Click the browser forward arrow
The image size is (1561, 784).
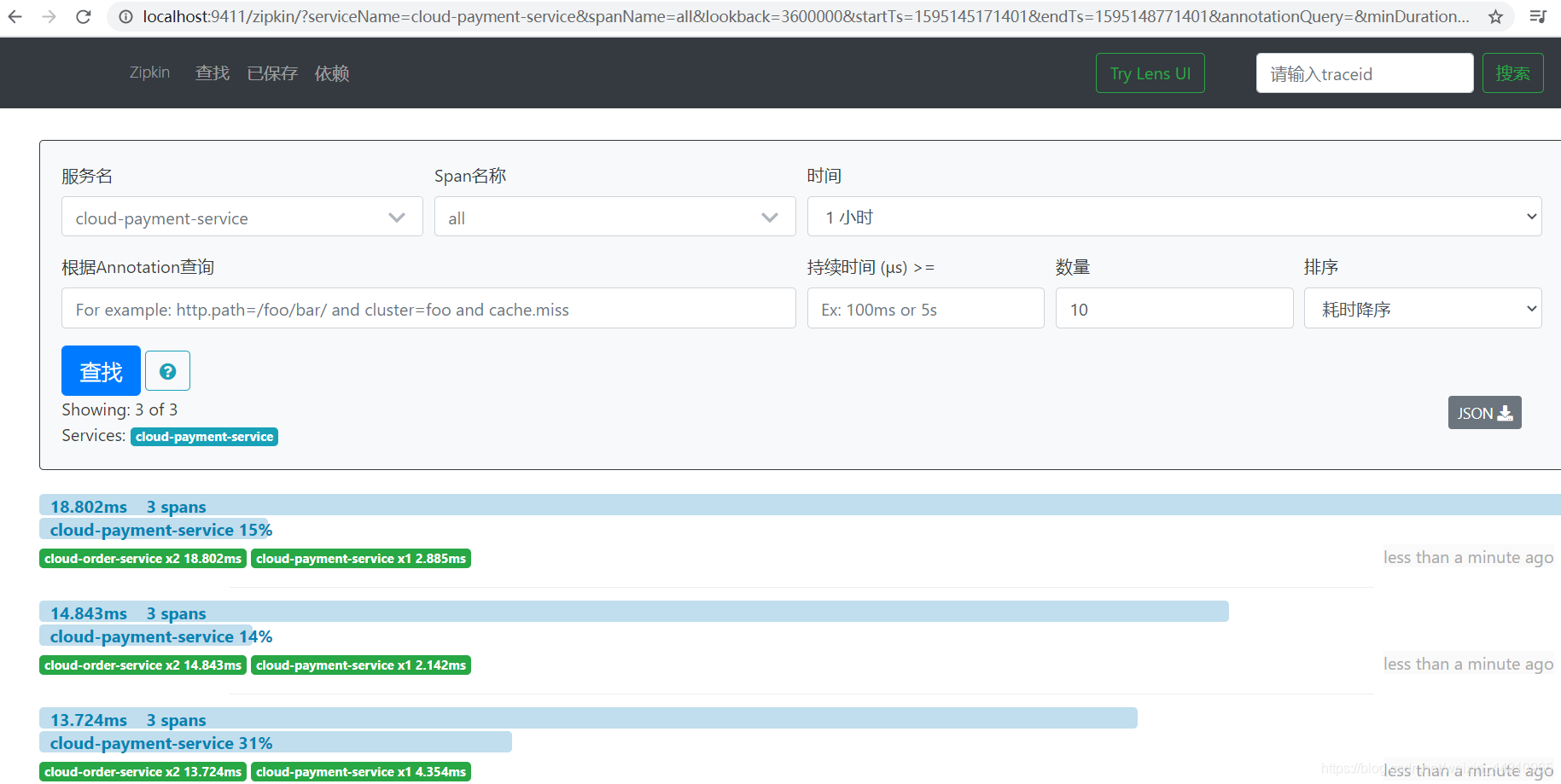pos(50,15)
